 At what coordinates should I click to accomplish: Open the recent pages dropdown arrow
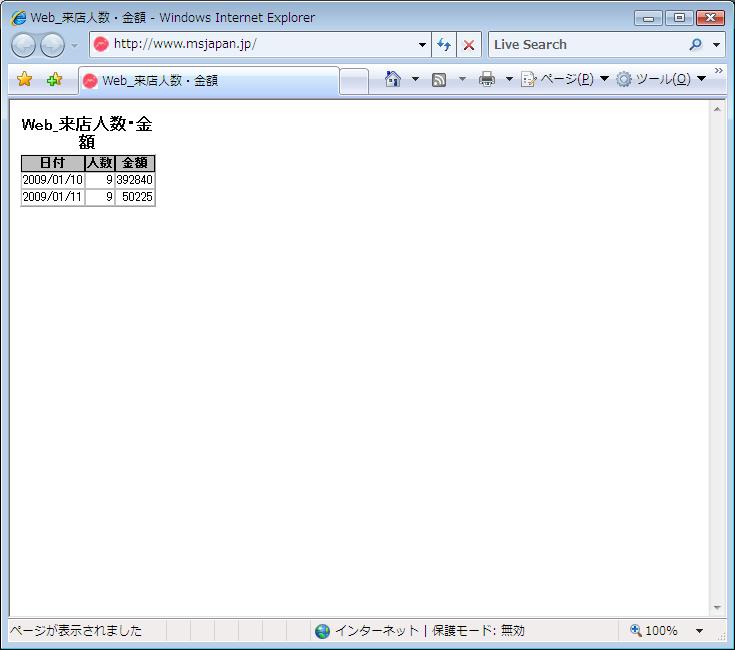[x=75, y=45]
